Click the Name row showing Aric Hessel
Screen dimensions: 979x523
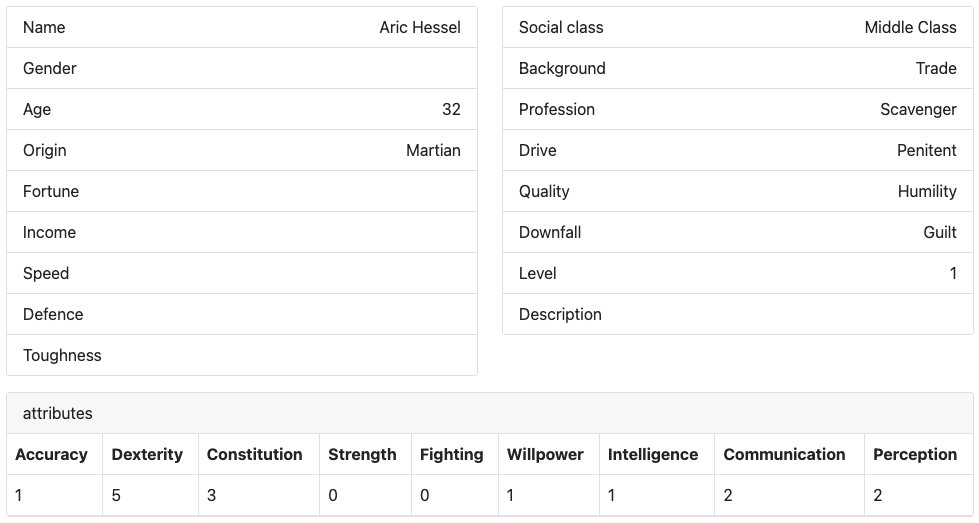point(241,27)
